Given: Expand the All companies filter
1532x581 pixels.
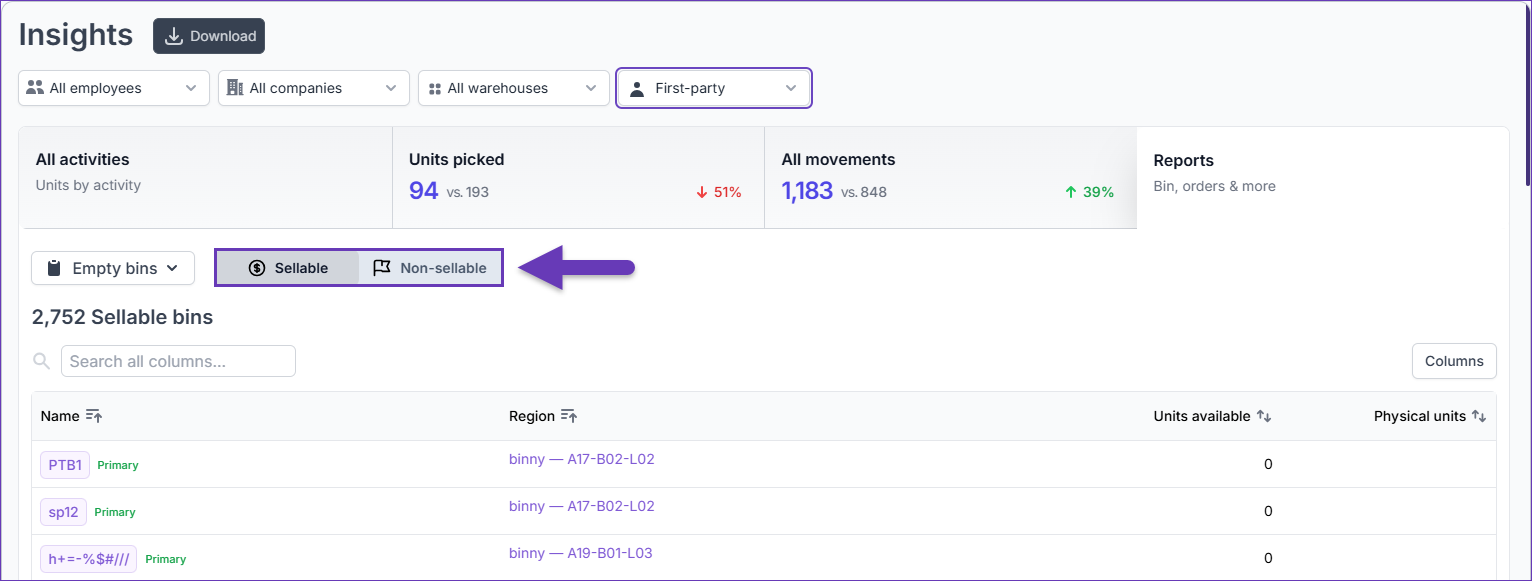Looking at the screenshot, I should point(314,88).
